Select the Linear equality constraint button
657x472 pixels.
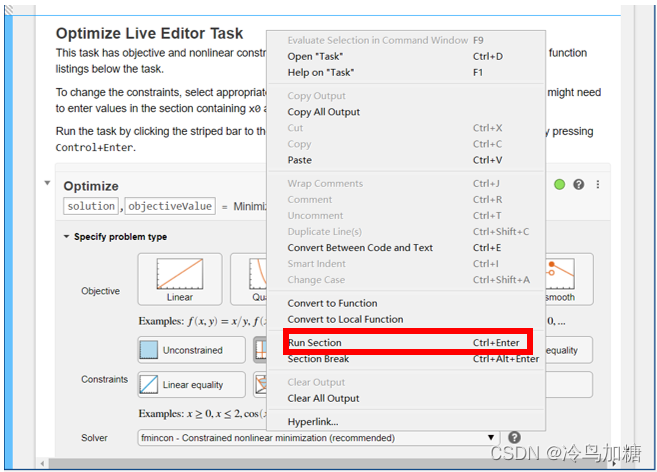click(x=191, y=385)
